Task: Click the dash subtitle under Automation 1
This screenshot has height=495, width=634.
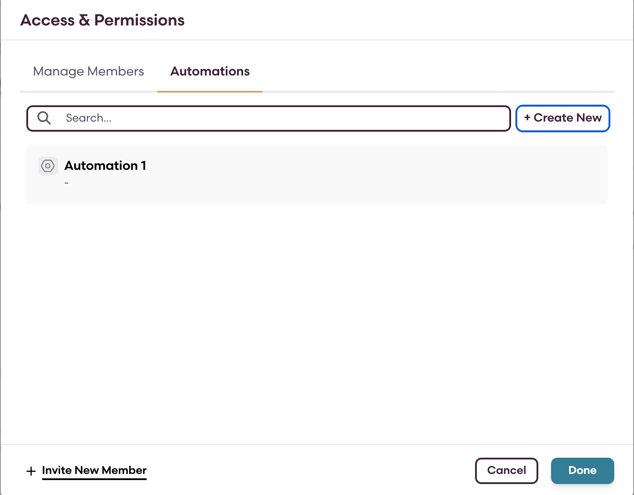Action: point(67,184)
